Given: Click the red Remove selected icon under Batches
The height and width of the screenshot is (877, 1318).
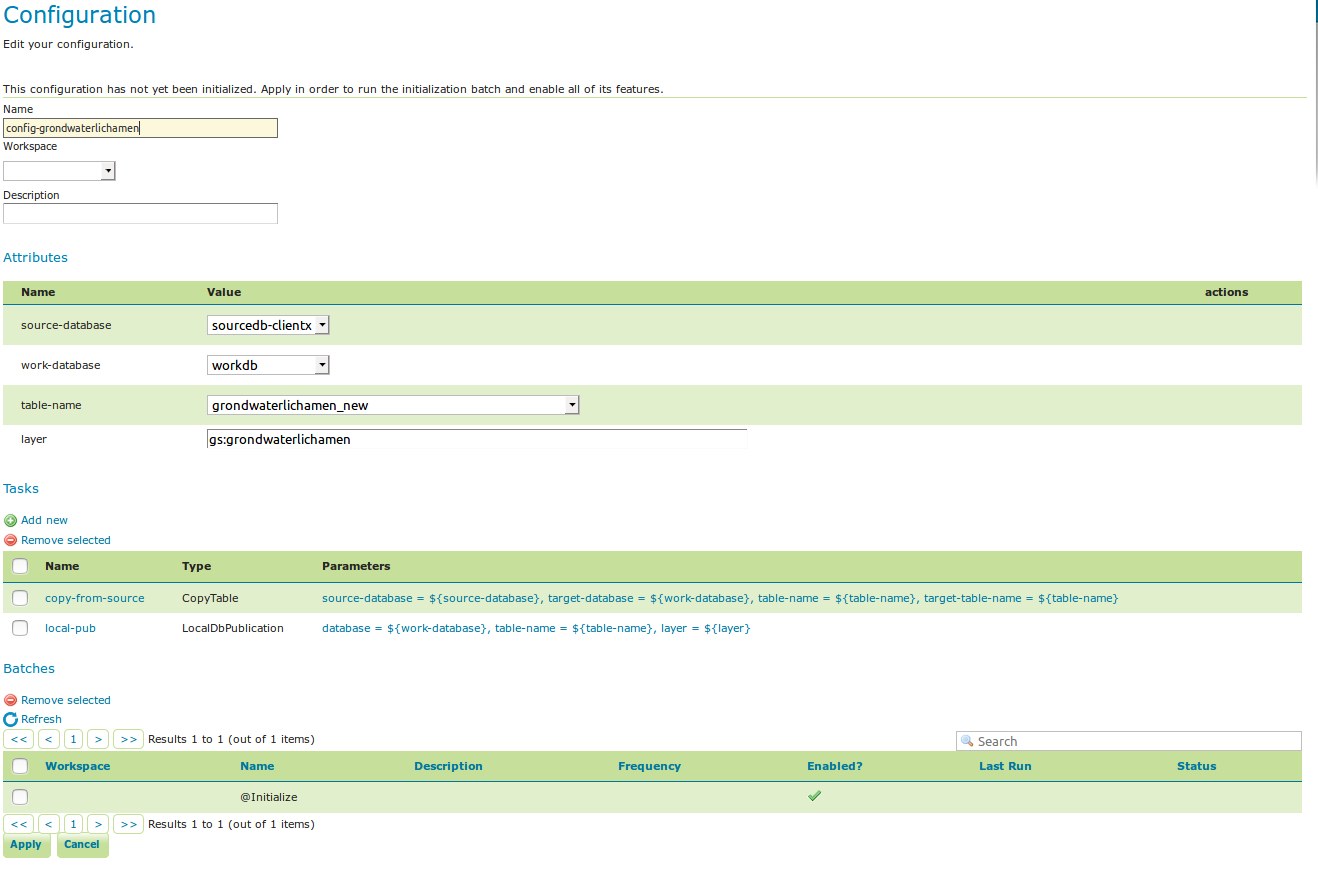Looking at the screenshot, I should (10, 700).
